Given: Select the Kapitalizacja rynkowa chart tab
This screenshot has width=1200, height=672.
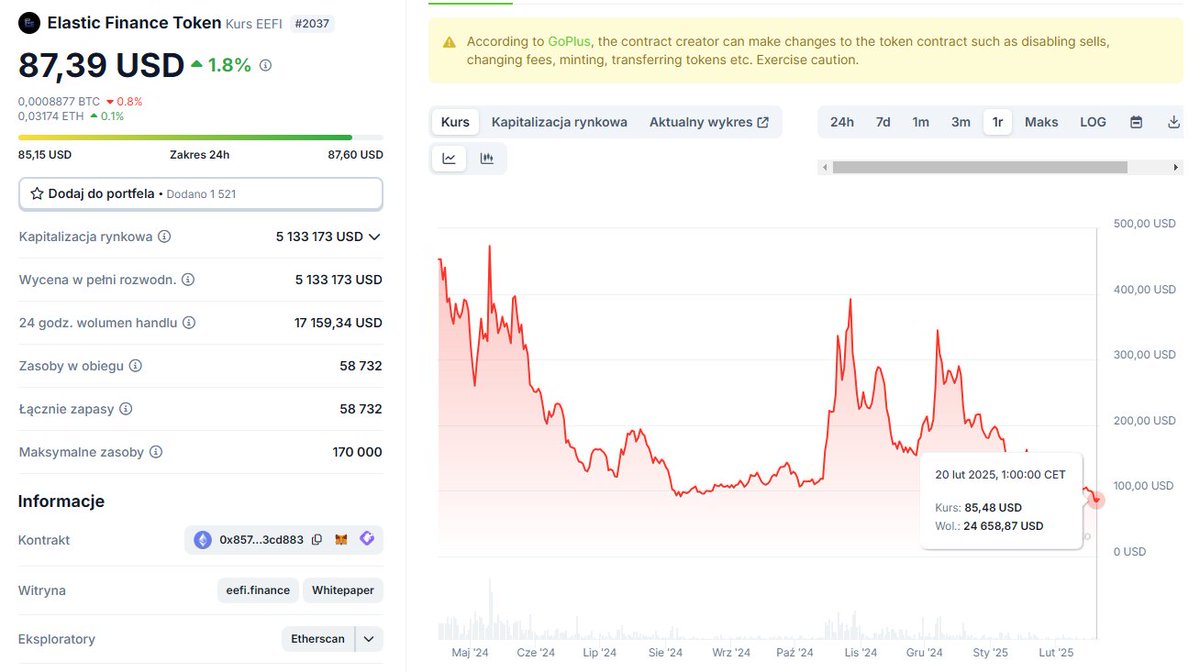Looking at the screenshot, I should 559,122.
